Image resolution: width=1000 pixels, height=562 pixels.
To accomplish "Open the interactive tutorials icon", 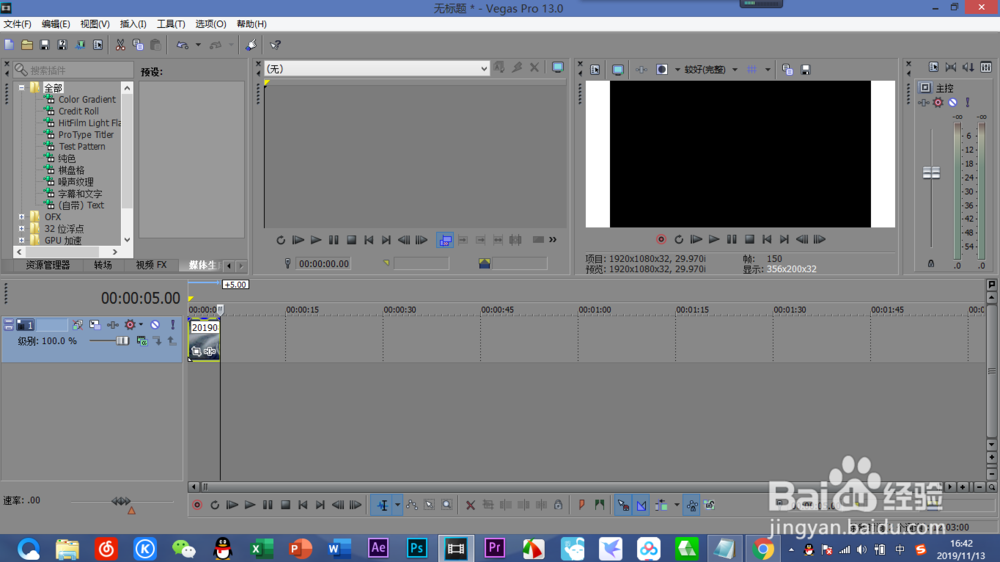I will pos(251,45).
